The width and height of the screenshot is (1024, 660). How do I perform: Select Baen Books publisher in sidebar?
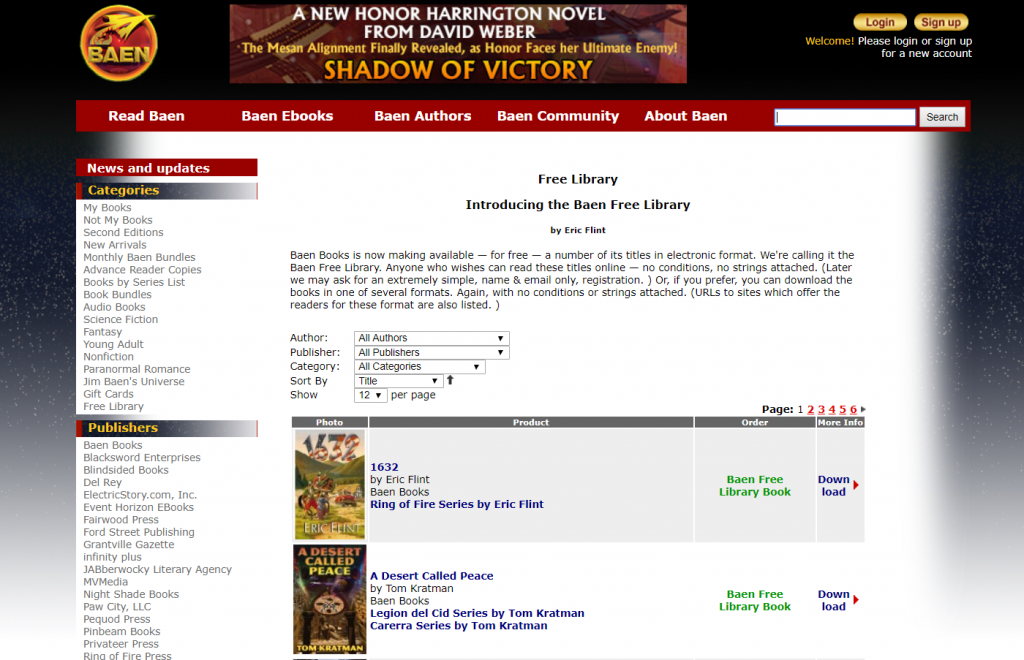click(112, 445)
